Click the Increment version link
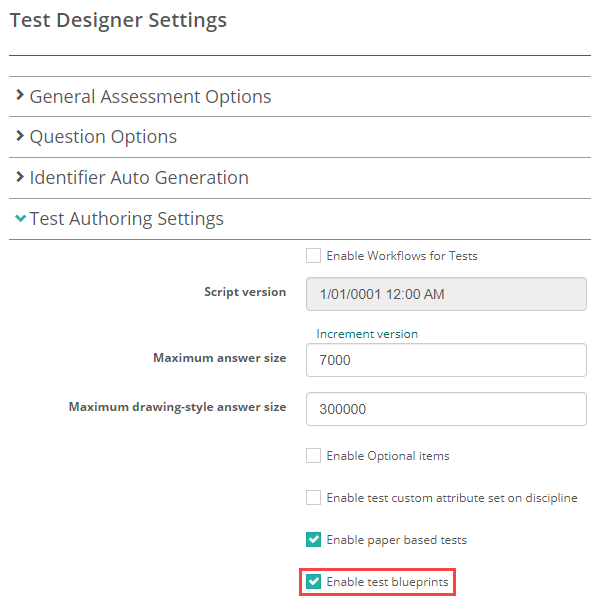 (367, 334)
